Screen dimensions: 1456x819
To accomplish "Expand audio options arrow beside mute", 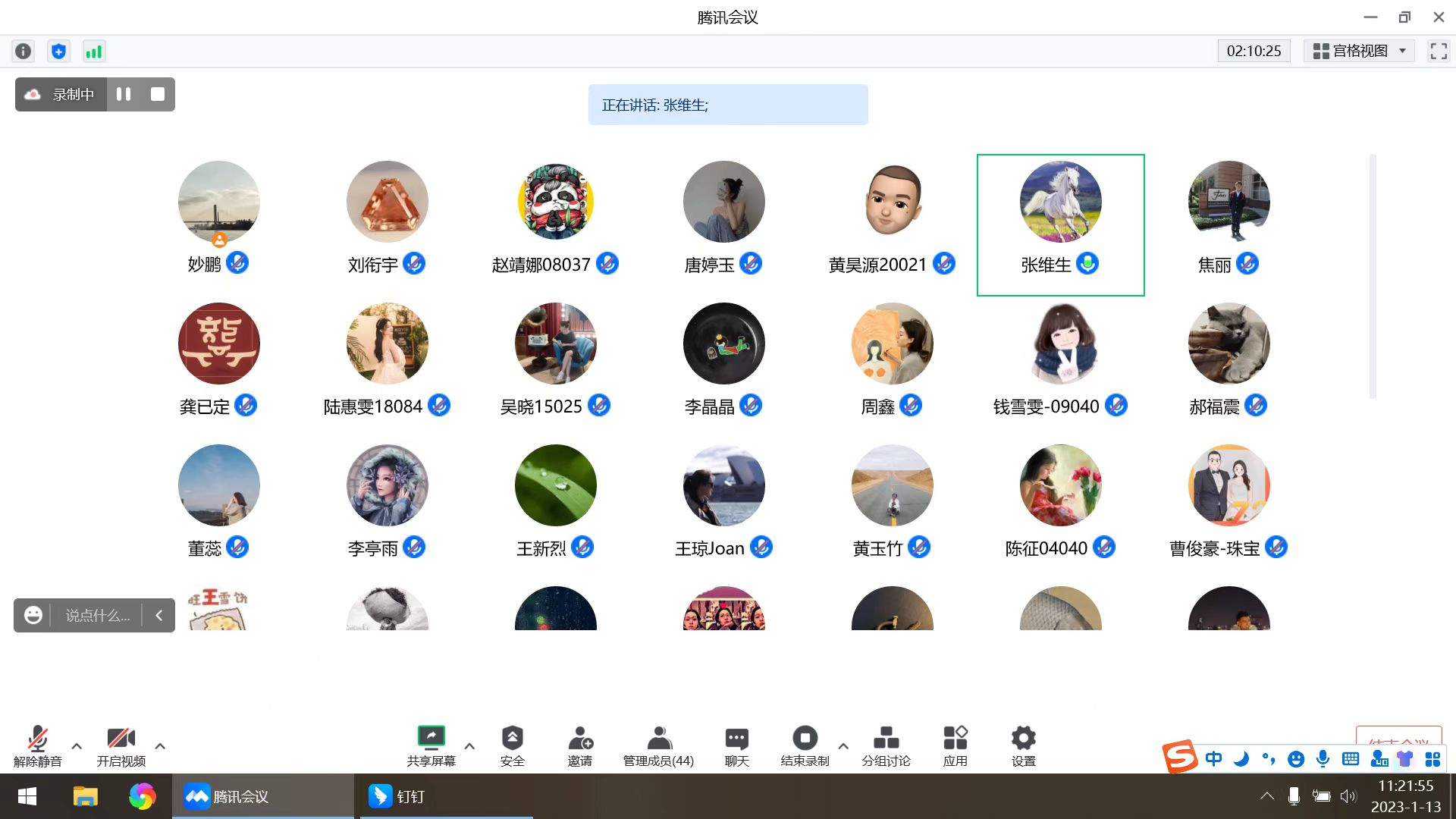I will tap(77, 746).
